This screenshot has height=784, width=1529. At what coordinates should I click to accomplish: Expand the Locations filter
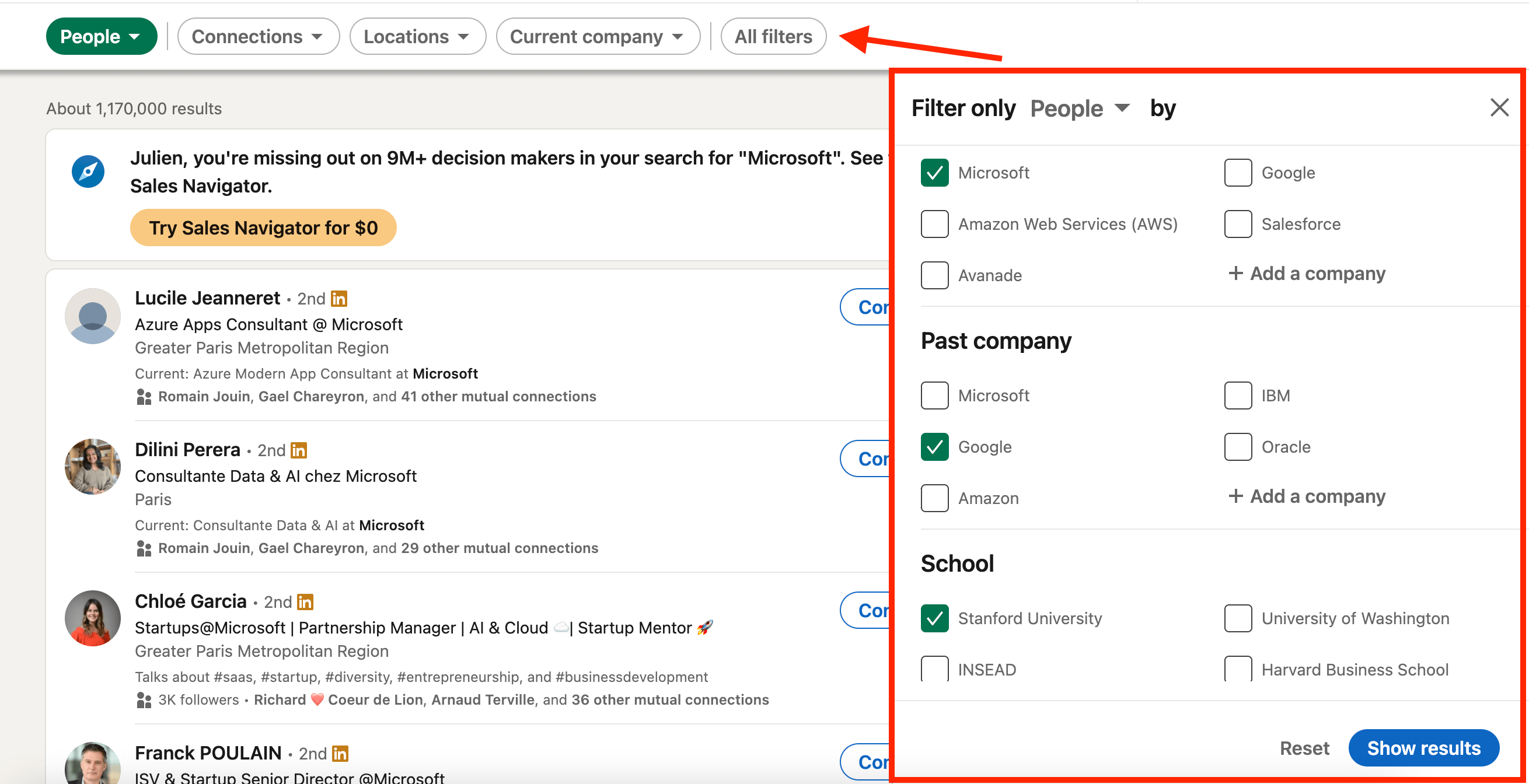(x=417, y=36)
